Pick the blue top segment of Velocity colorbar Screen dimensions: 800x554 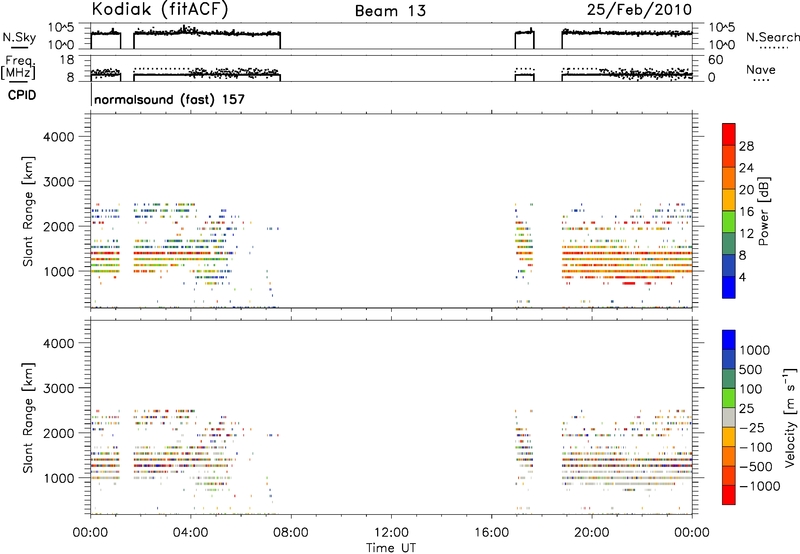(729, 340)
